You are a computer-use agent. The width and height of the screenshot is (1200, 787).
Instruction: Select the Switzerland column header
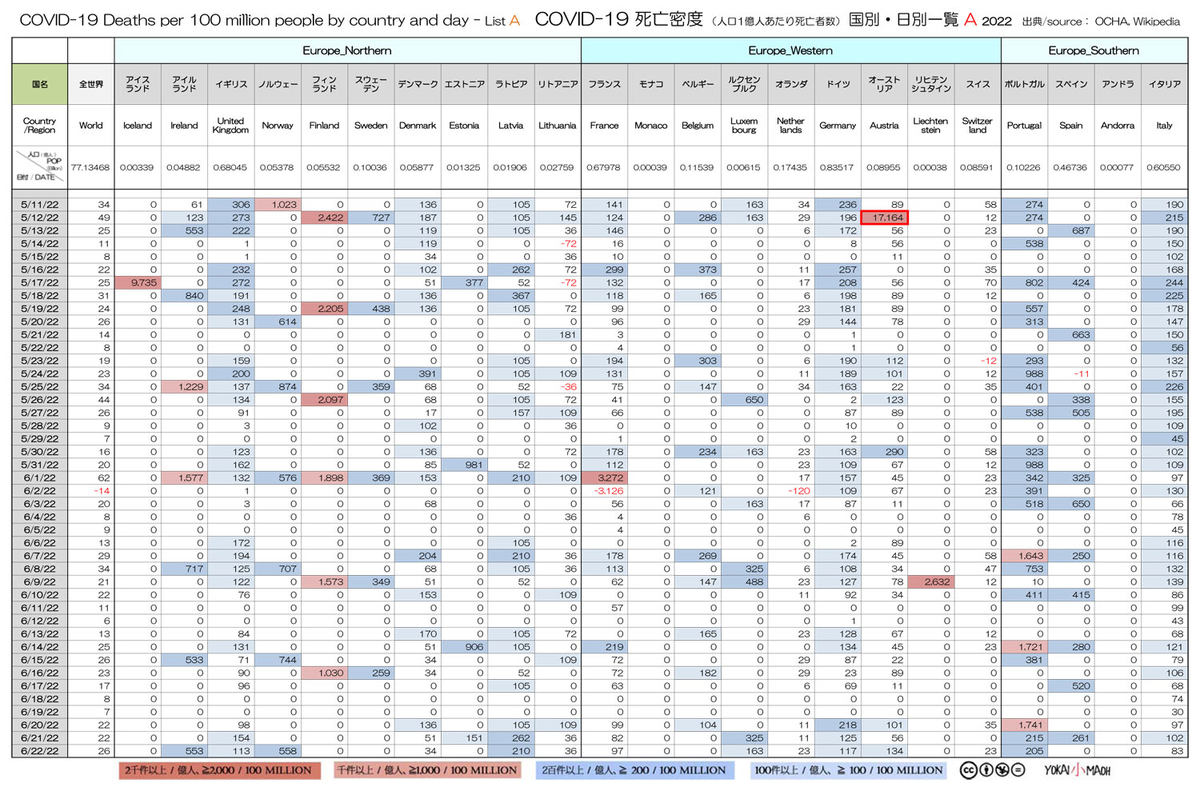[x=977, y=127]
